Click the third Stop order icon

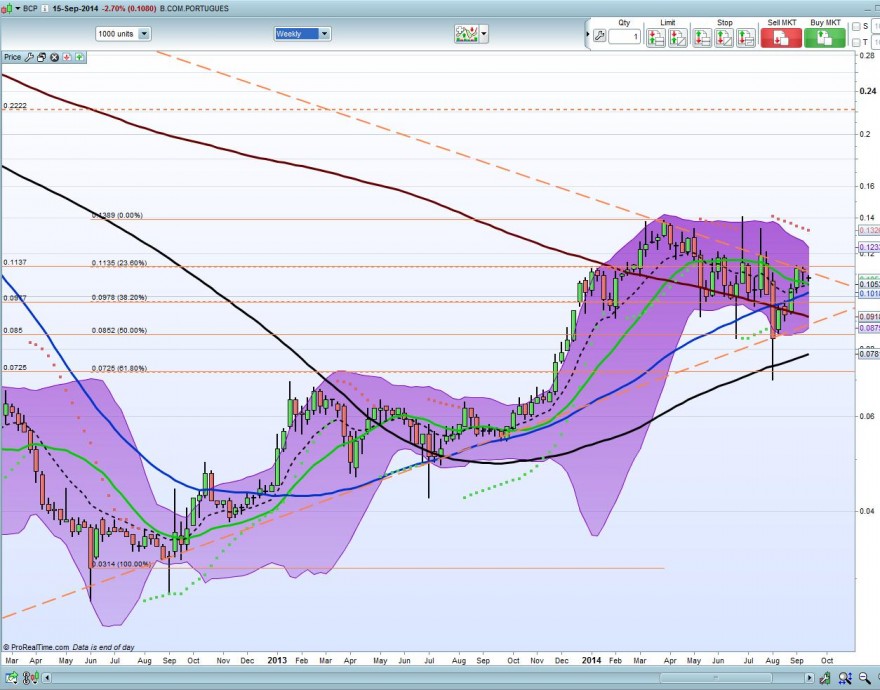(745, 38)
